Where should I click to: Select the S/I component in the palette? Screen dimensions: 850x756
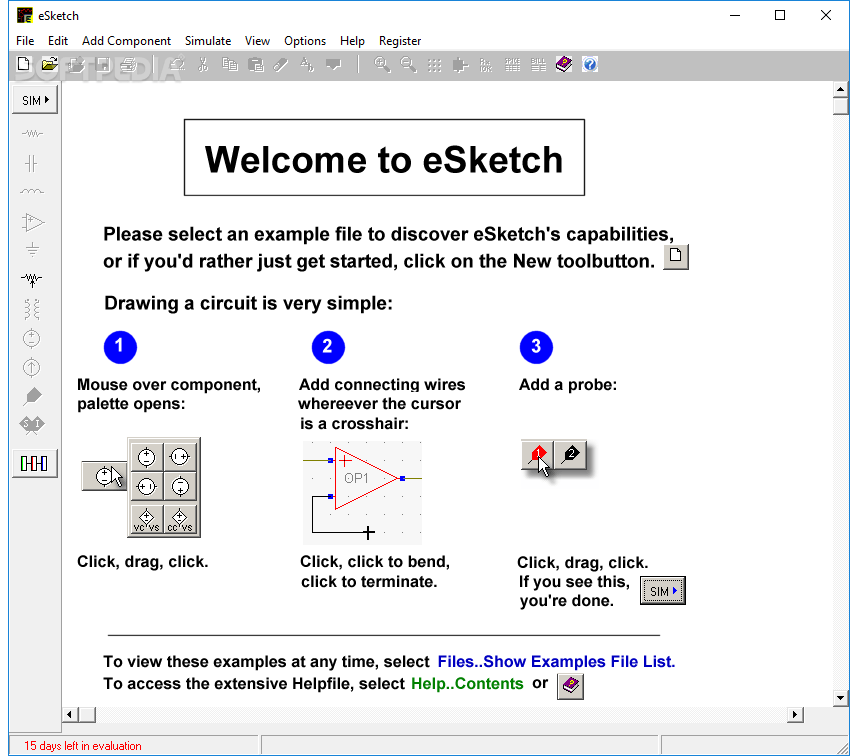click(x=32, y=425)
